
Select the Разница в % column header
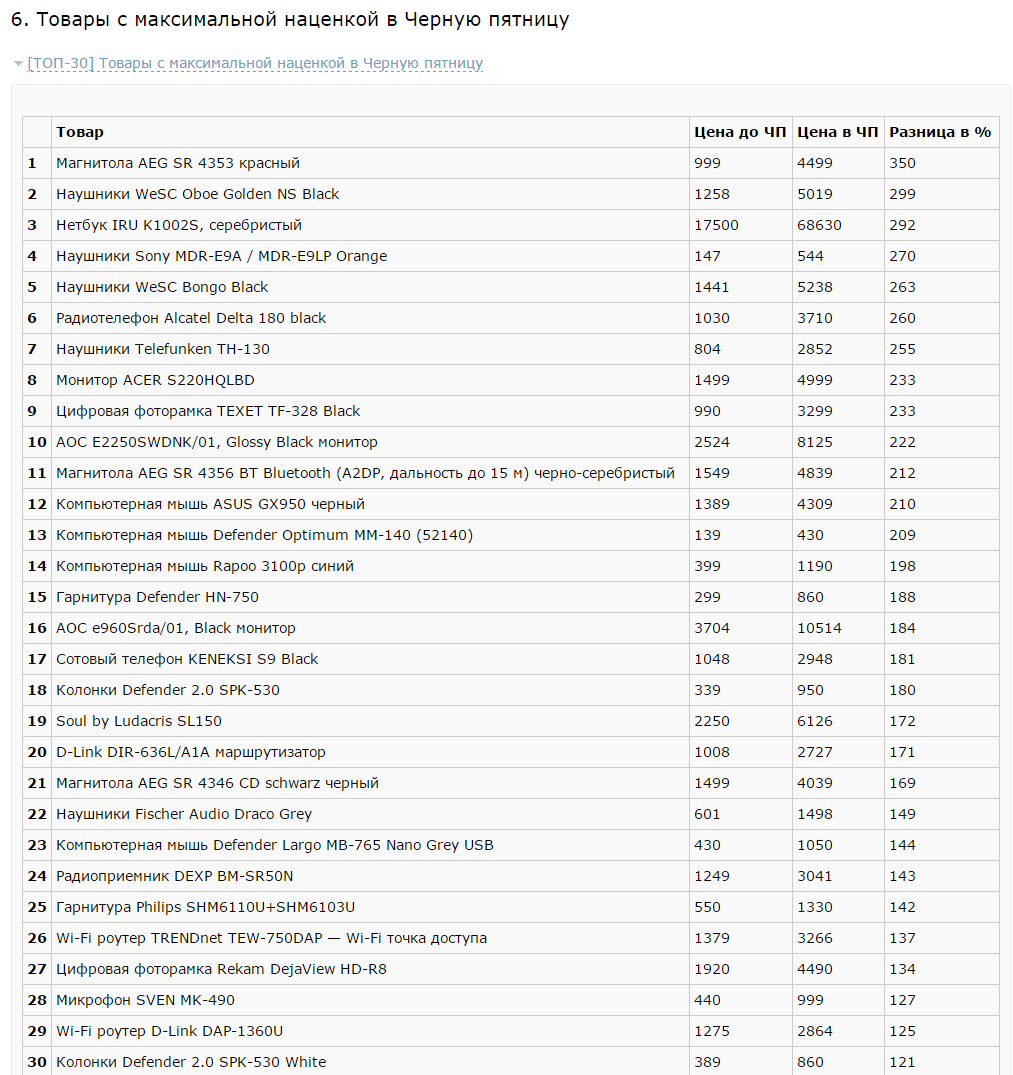point(941,132)
